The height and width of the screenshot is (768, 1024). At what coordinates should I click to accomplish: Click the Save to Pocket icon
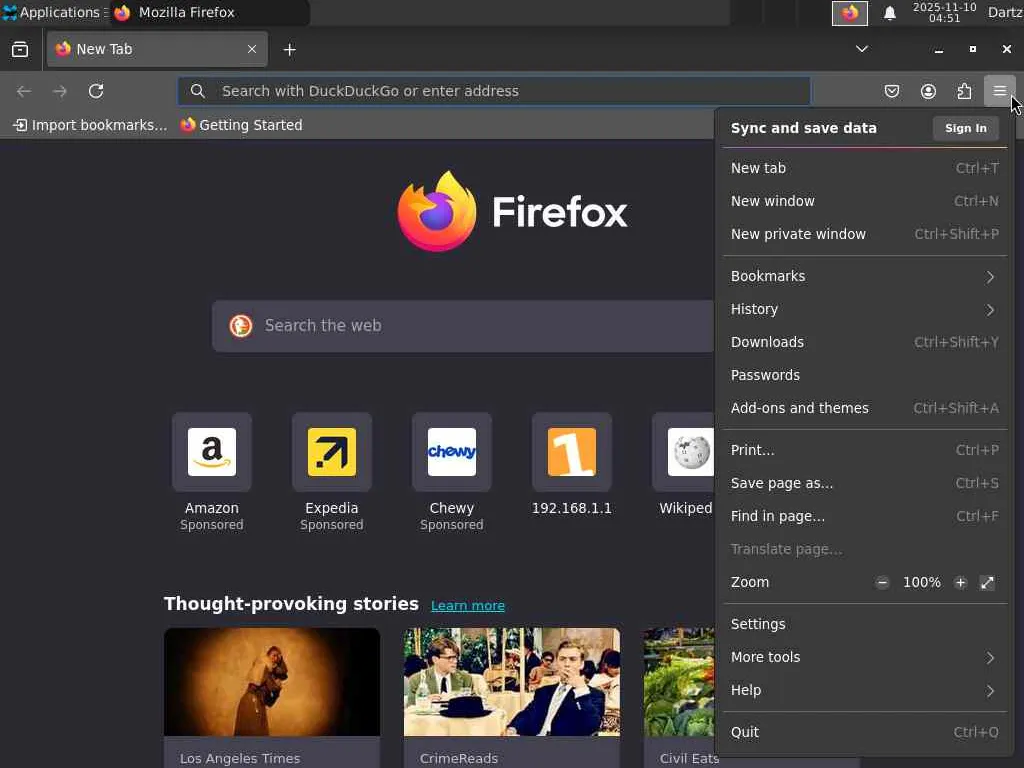(891, 91)
